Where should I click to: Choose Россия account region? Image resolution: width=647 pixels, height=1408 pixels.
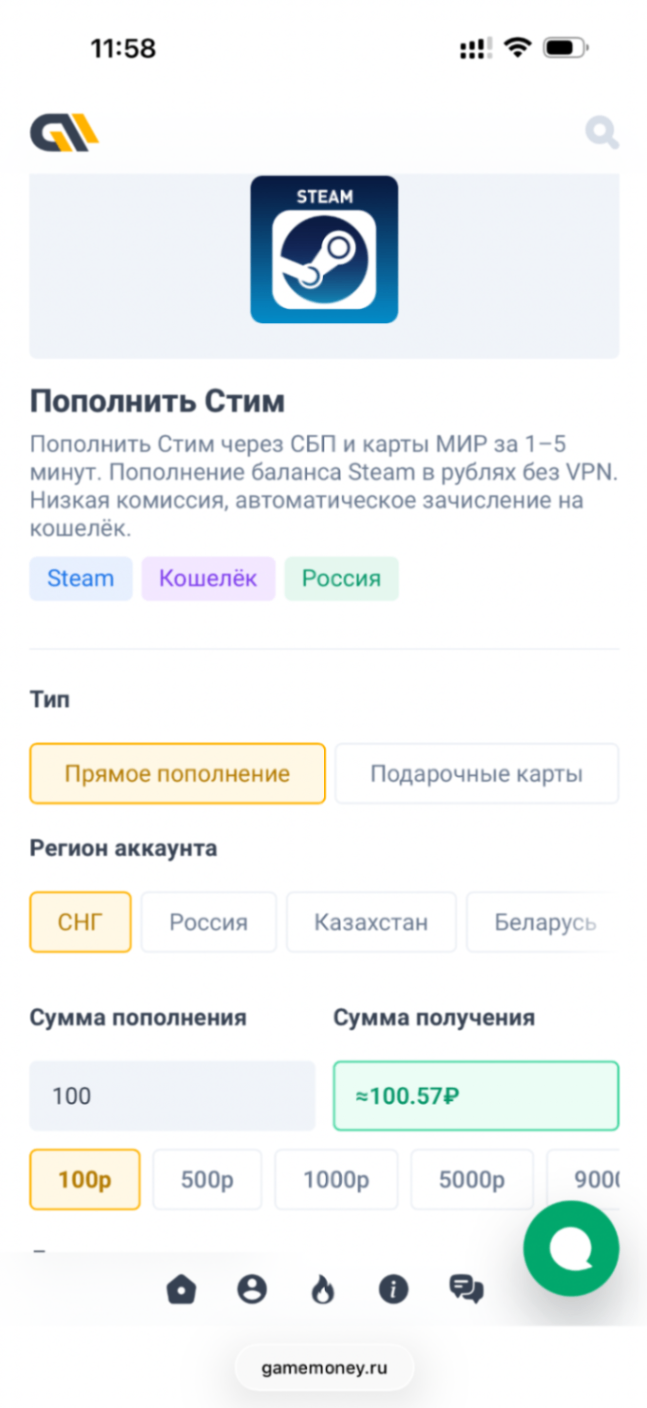click(x=208, y=922)
